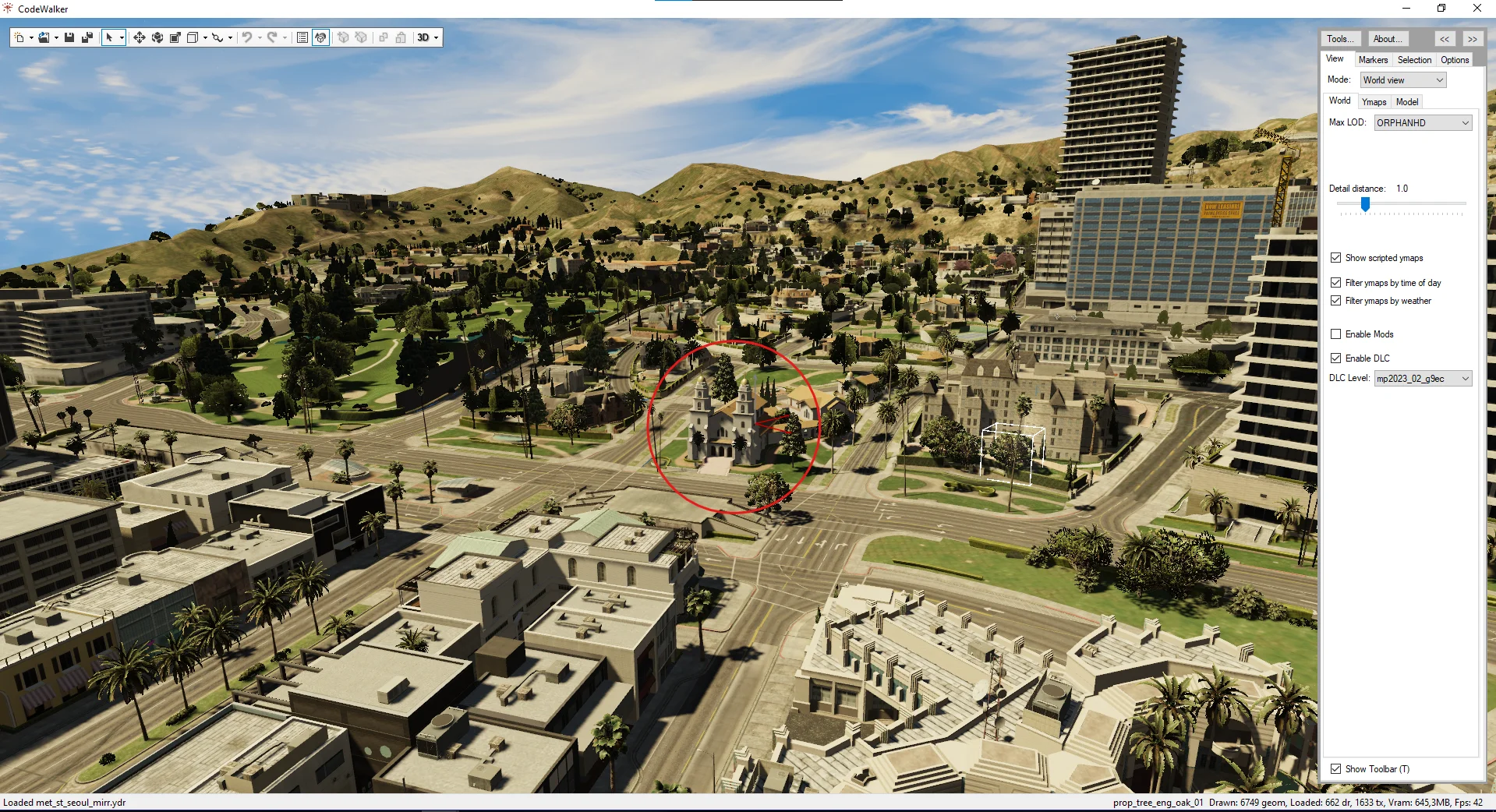Click the Tools... button
1496x812 pixels.
click(1340, 39)
